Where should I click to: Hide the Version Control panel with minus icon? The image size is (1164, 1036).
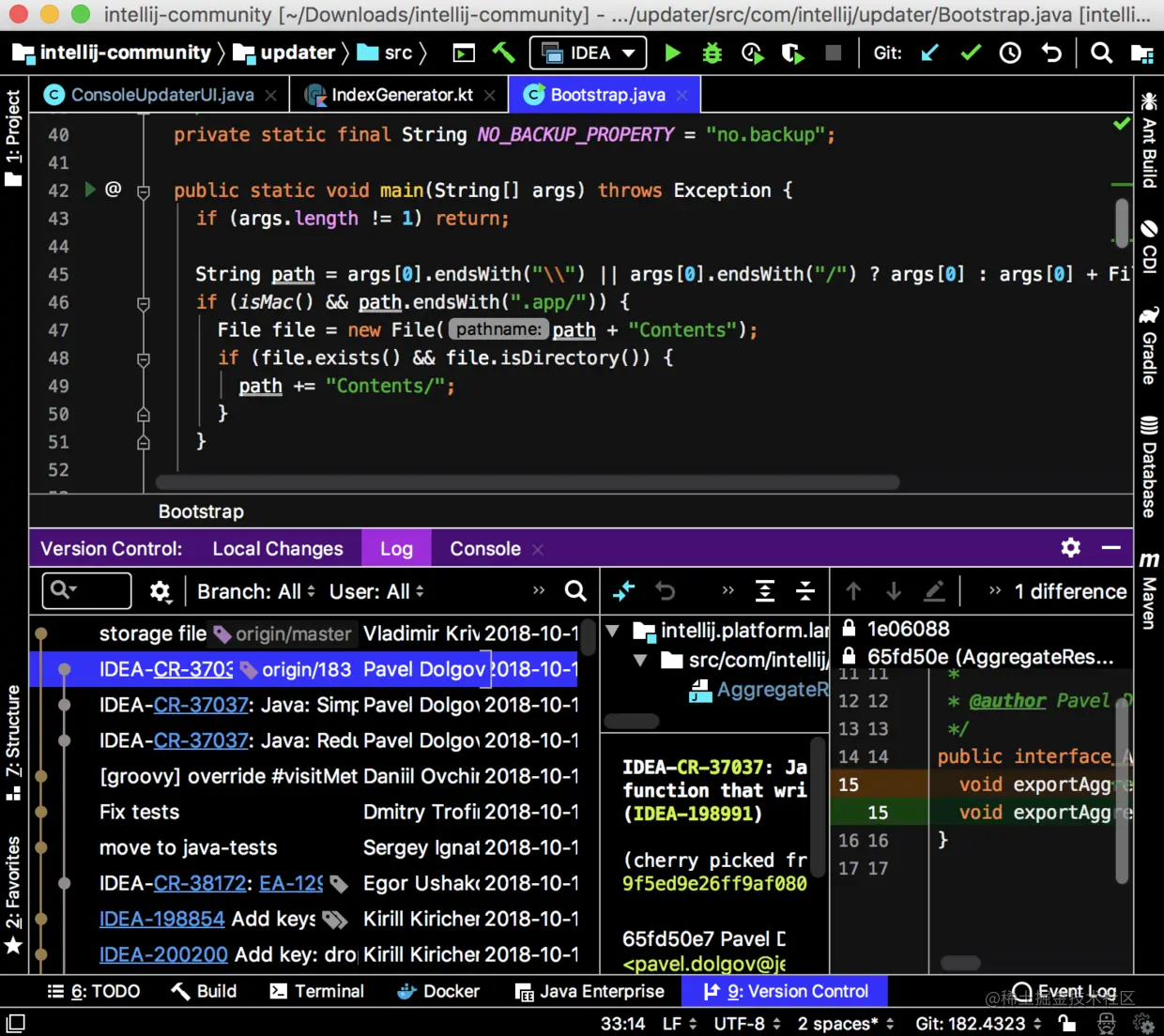click(x=1111, y=547)
